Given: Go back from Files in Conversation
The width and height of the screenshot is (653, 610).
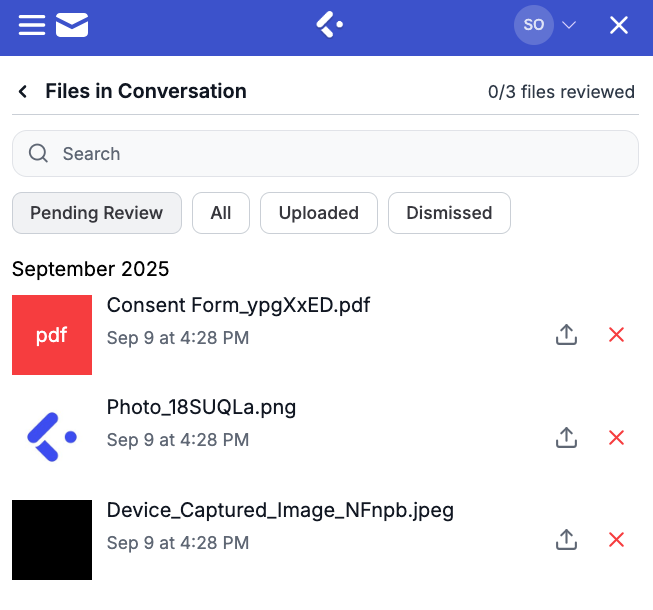Looking at the screenshot, I should coord(23,92).
